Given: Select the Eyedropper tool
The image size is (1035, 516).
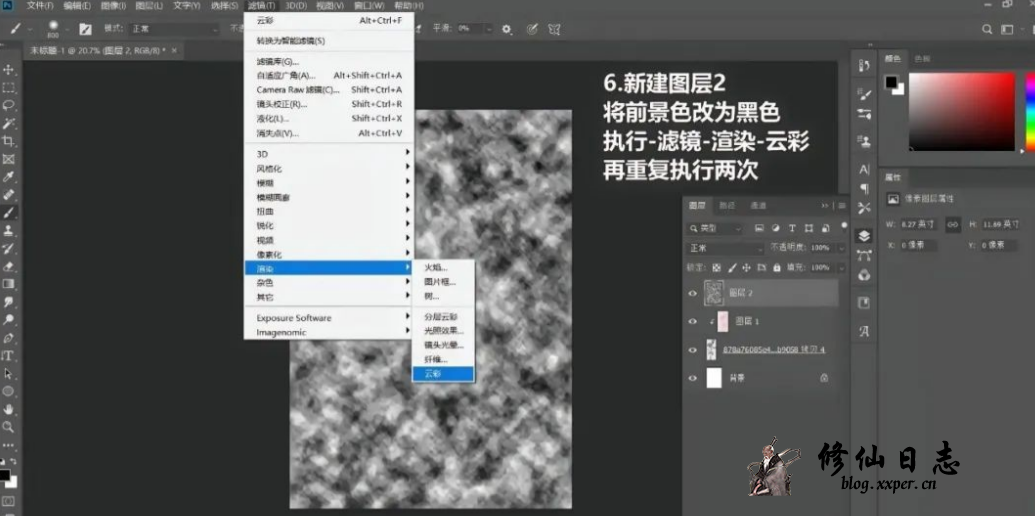Looking at the screenshot, I should (9, 176).
